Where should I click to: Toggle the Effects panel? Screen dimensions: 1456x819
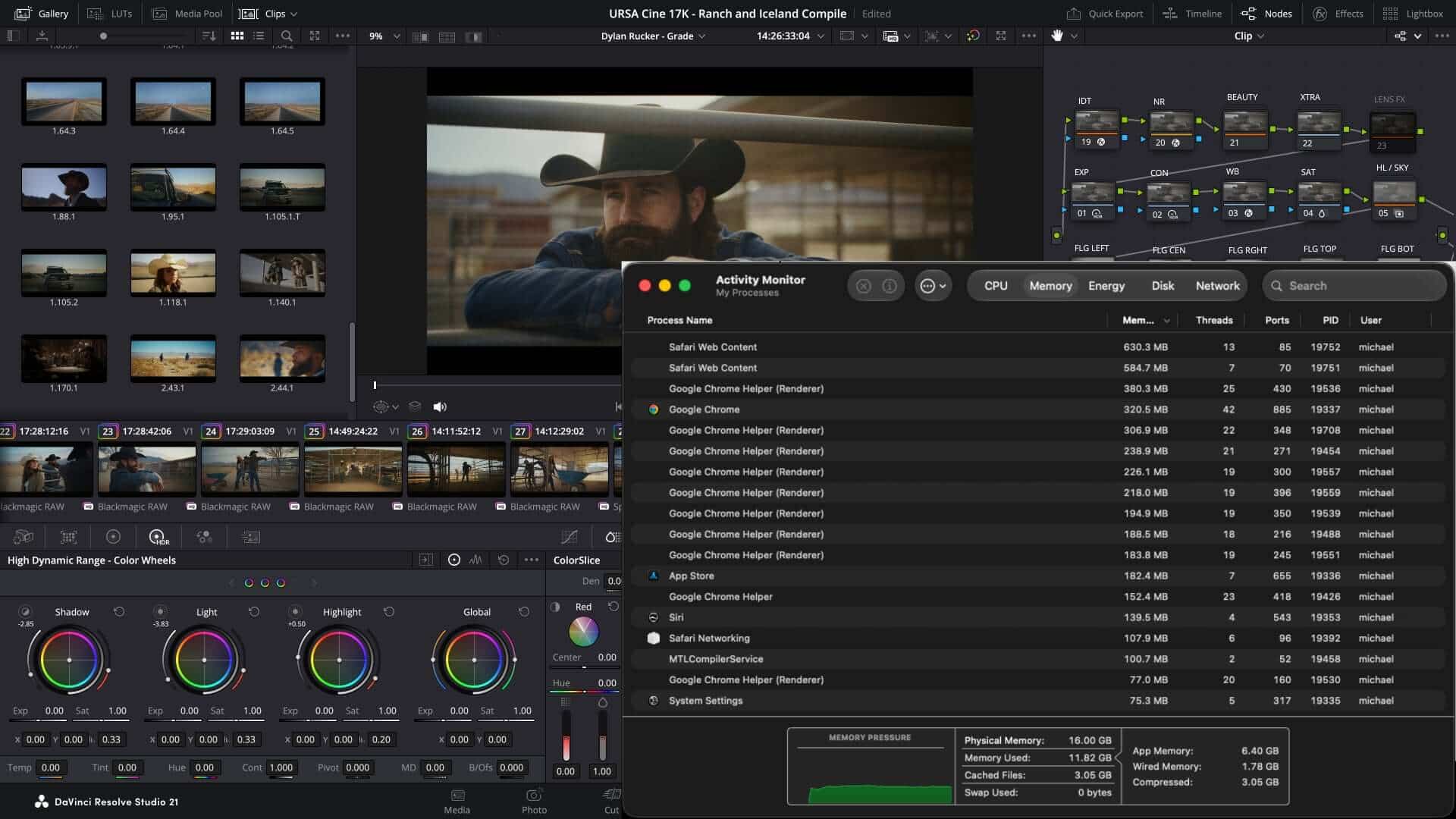(x=1338, y=14)
